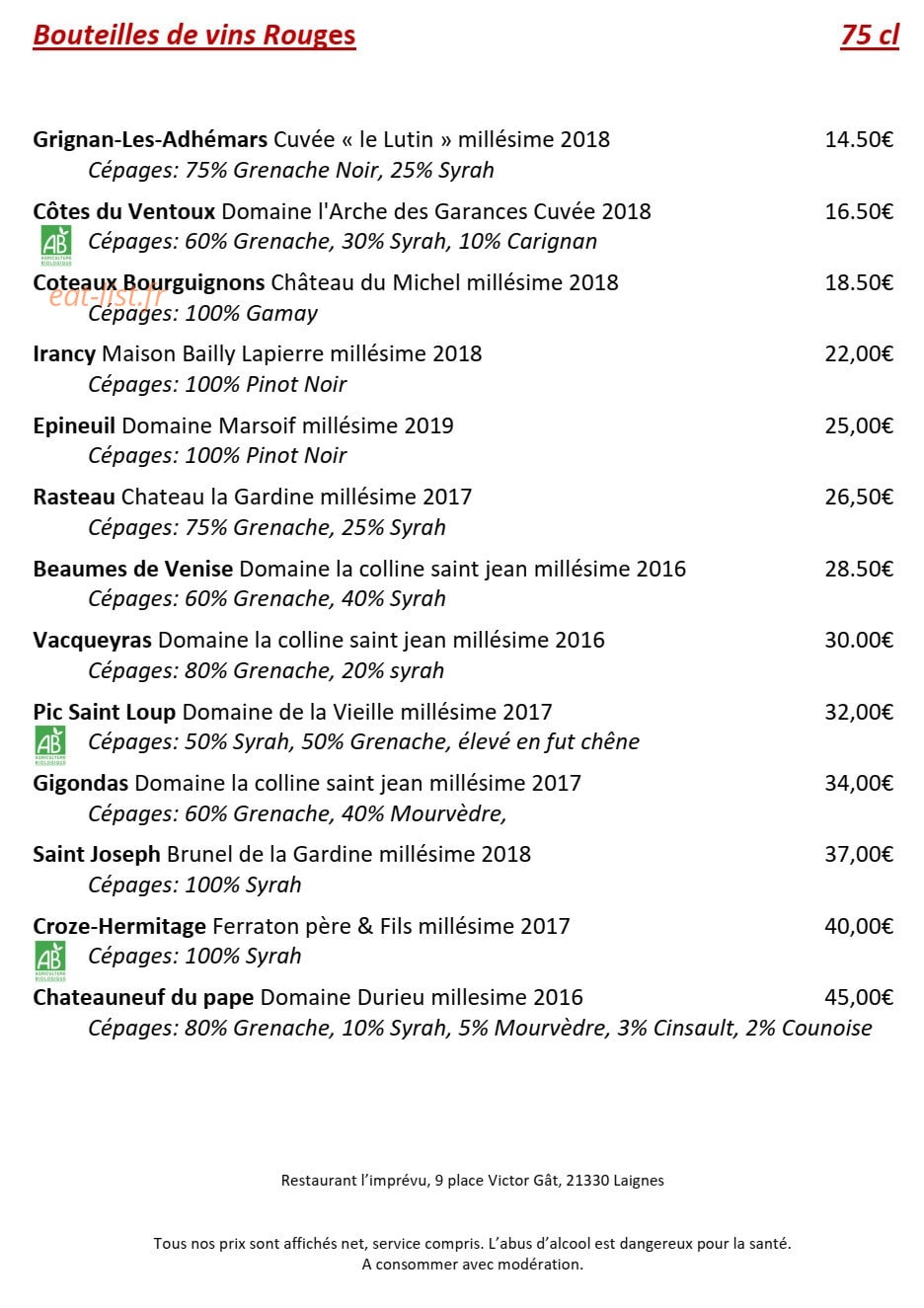Select the Chateauneuf du pape entry
This screenshot has width=924, height=1308.
click(308, 997)
